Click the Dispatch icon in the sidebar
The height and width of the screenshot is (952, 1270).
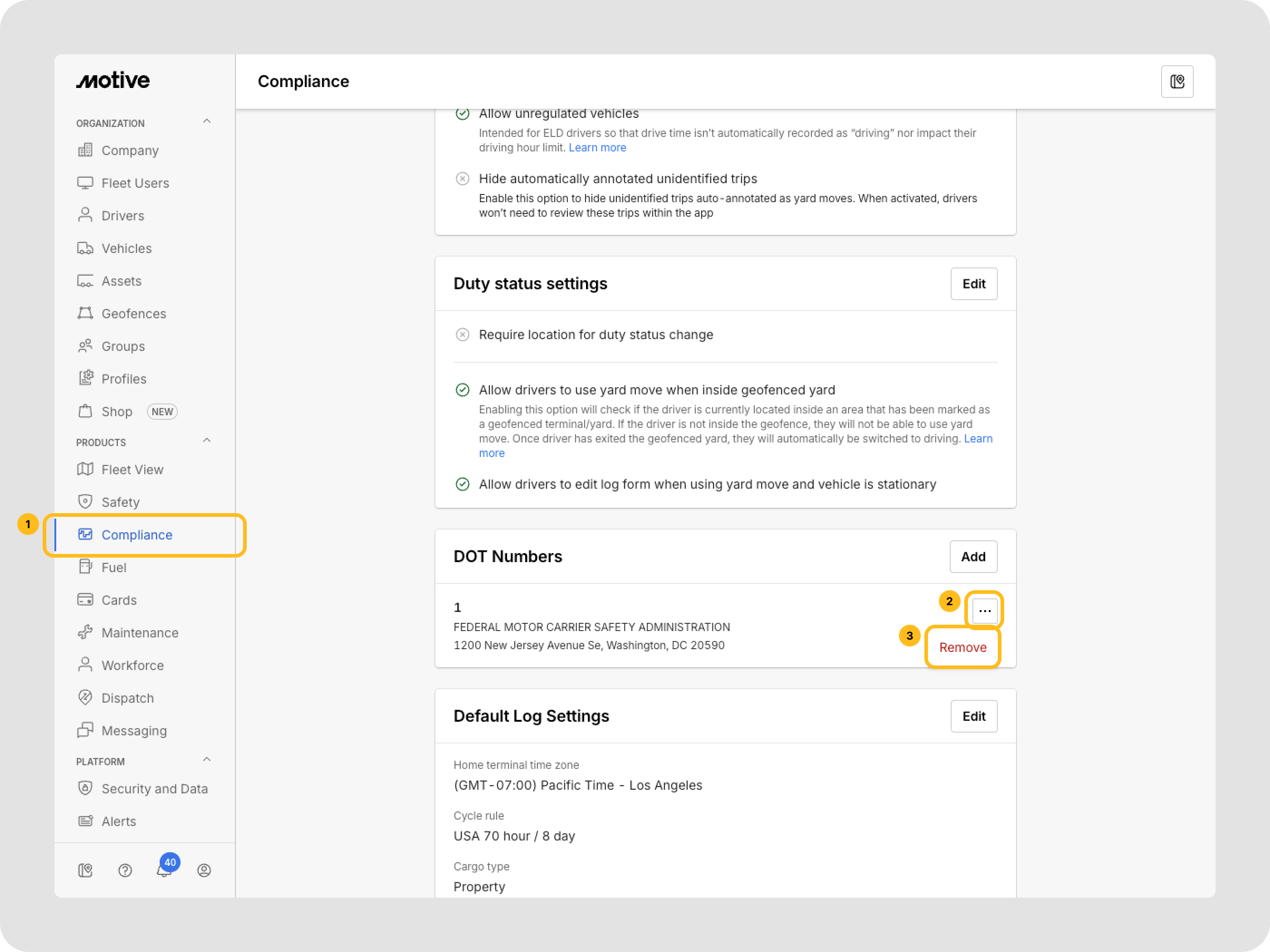[85, 697]
